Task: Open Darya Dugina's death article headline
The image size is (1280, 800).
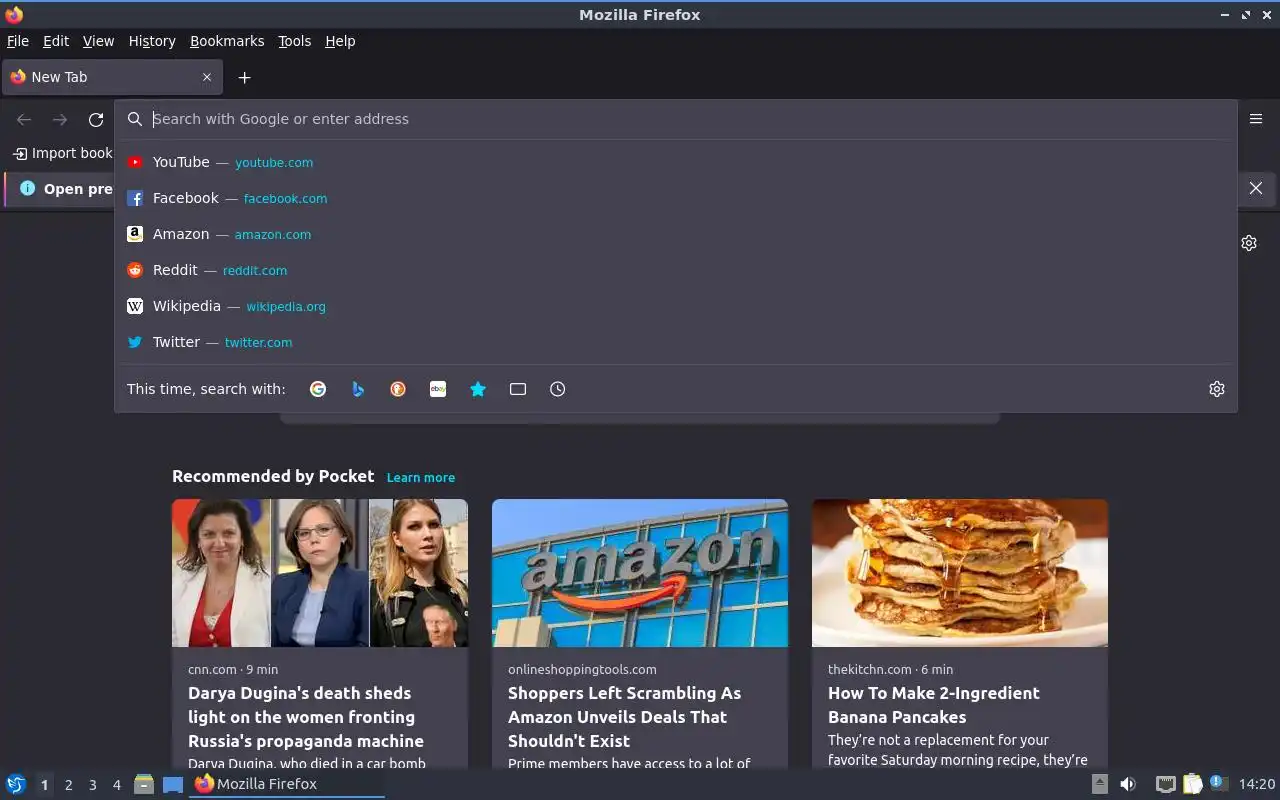Action: point(306,717)
